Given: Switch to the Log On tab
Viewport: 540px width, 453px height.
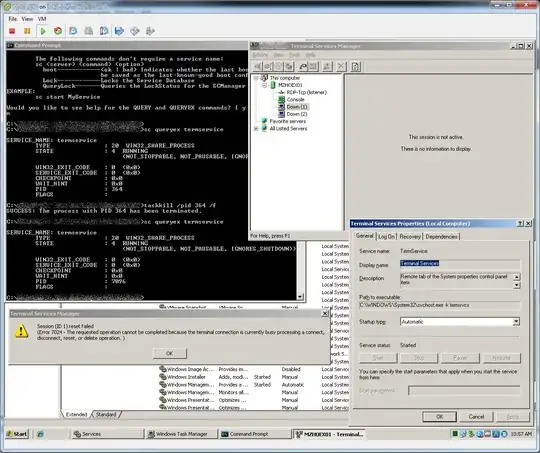Looking at the screenshot, I should pyautogui.click(x=386, y=237).
